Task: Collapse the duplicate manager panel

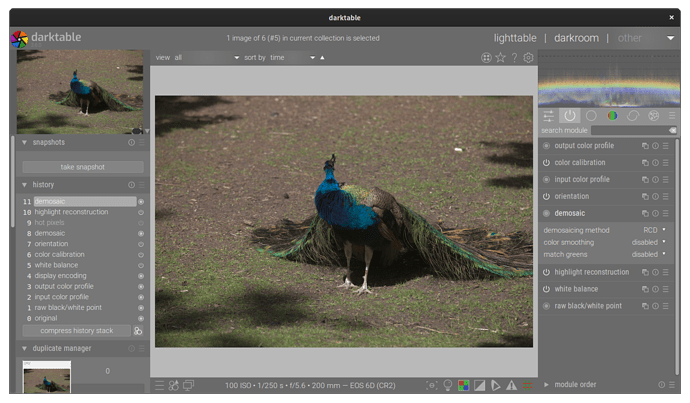Action: pyautogui.click(x=24, y=348)
